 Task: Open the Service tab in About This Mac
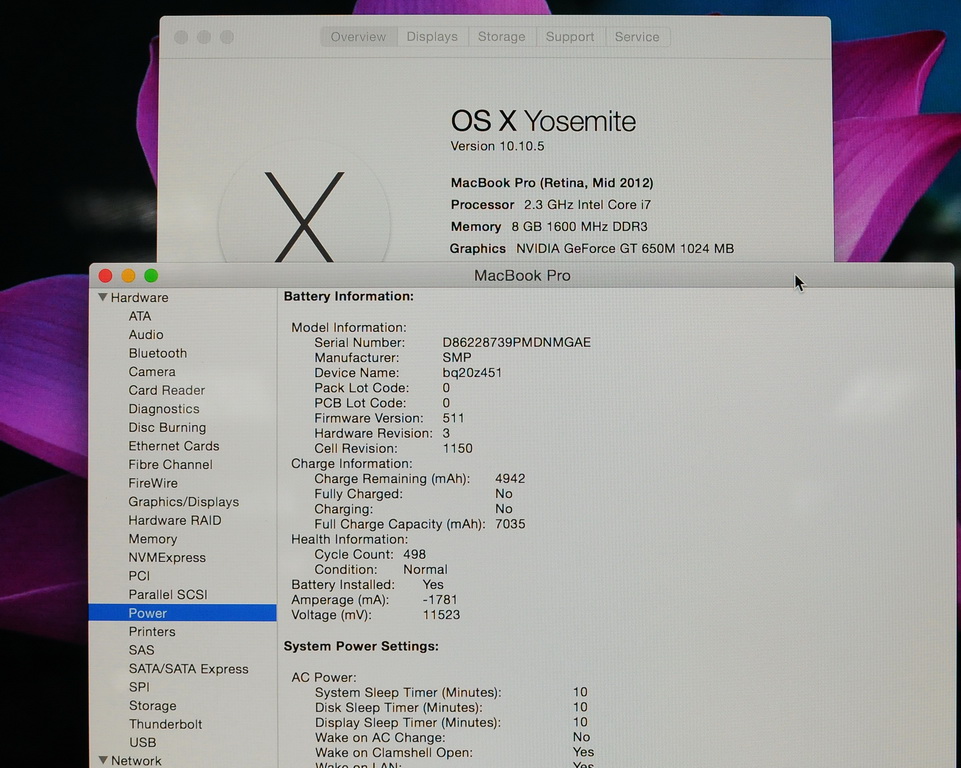coord(637,37)
